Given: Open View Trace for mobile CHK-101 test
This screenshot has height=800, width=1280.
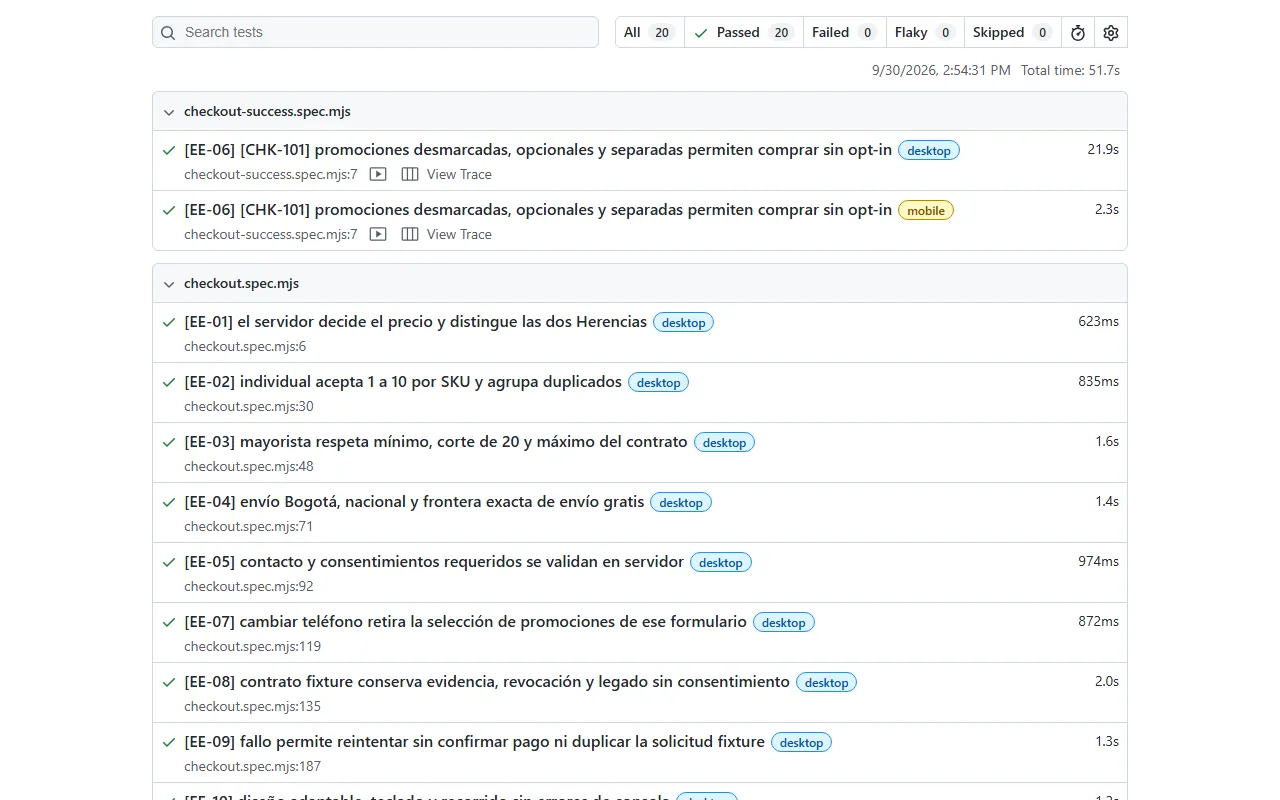Looking at the screenshot, I should [x=459, y=234].
